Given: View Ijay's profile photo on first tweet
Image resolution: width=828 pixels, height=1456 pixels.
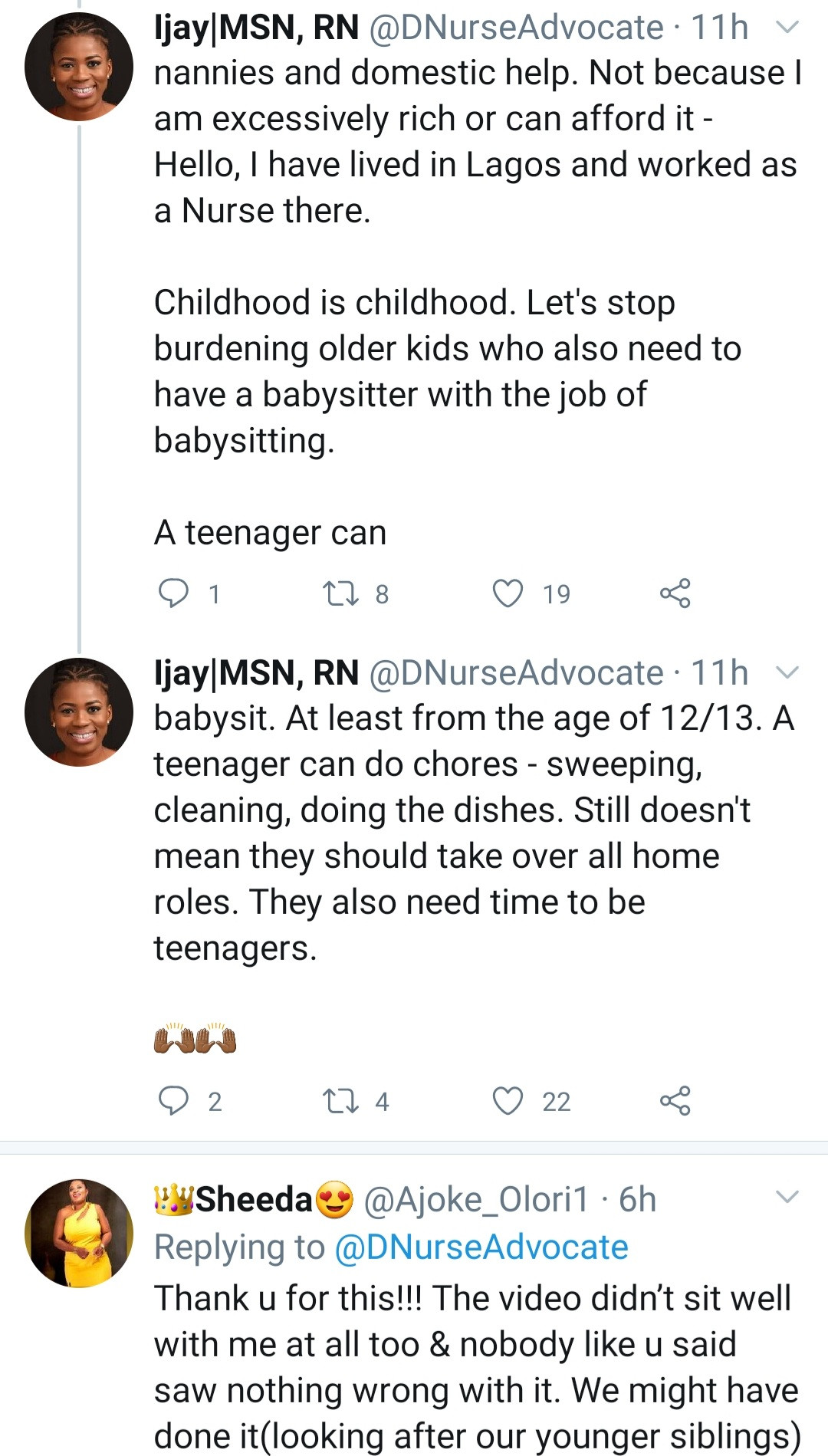Looking at the screenshot, I should (79, 67).
